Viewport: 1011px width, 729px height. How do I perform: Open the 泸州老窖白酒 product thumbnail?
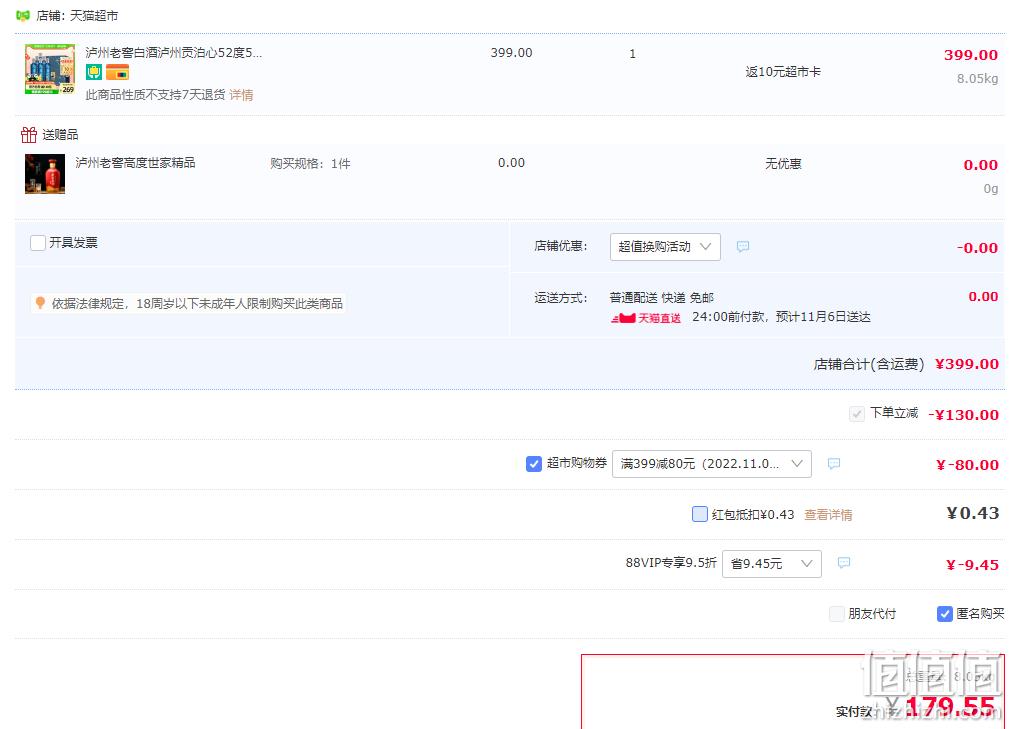pyautogui.click(x=50, y=69)
